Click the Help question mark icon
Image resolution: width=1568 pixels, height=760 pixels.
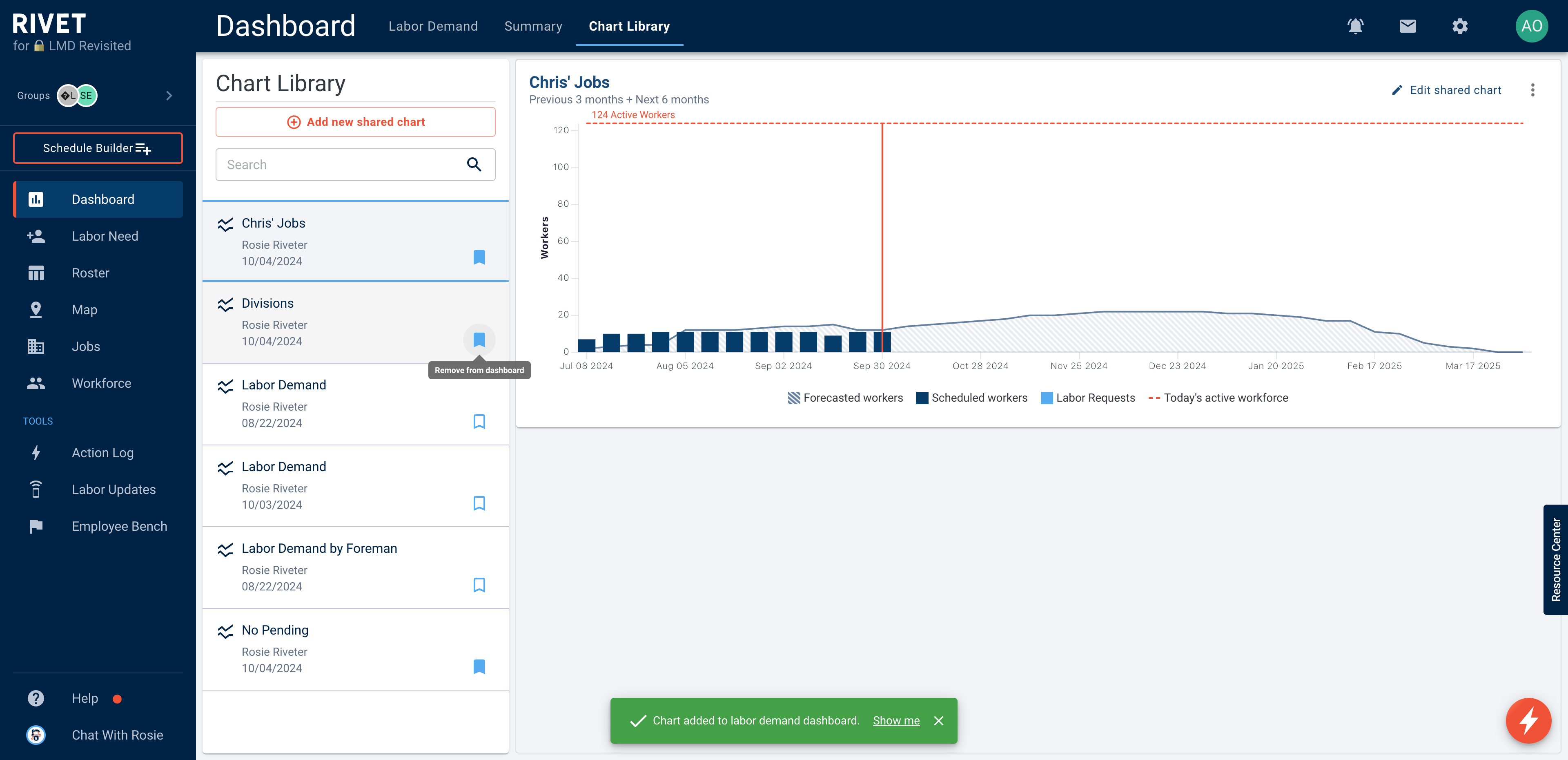[36, 698]
